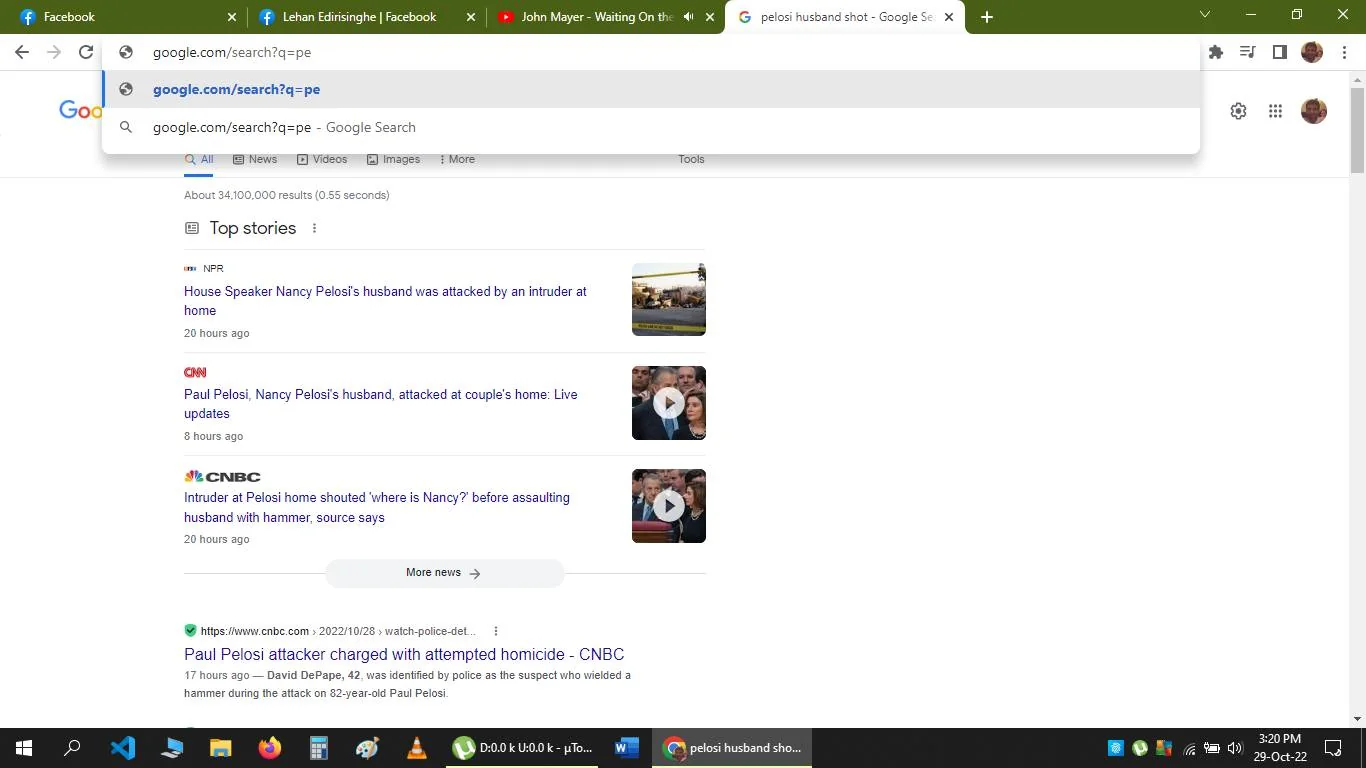Open CNN Paul Pelosi live updates story
Image resolution: width=1366 pixels, height=768 pixels.
381,404
